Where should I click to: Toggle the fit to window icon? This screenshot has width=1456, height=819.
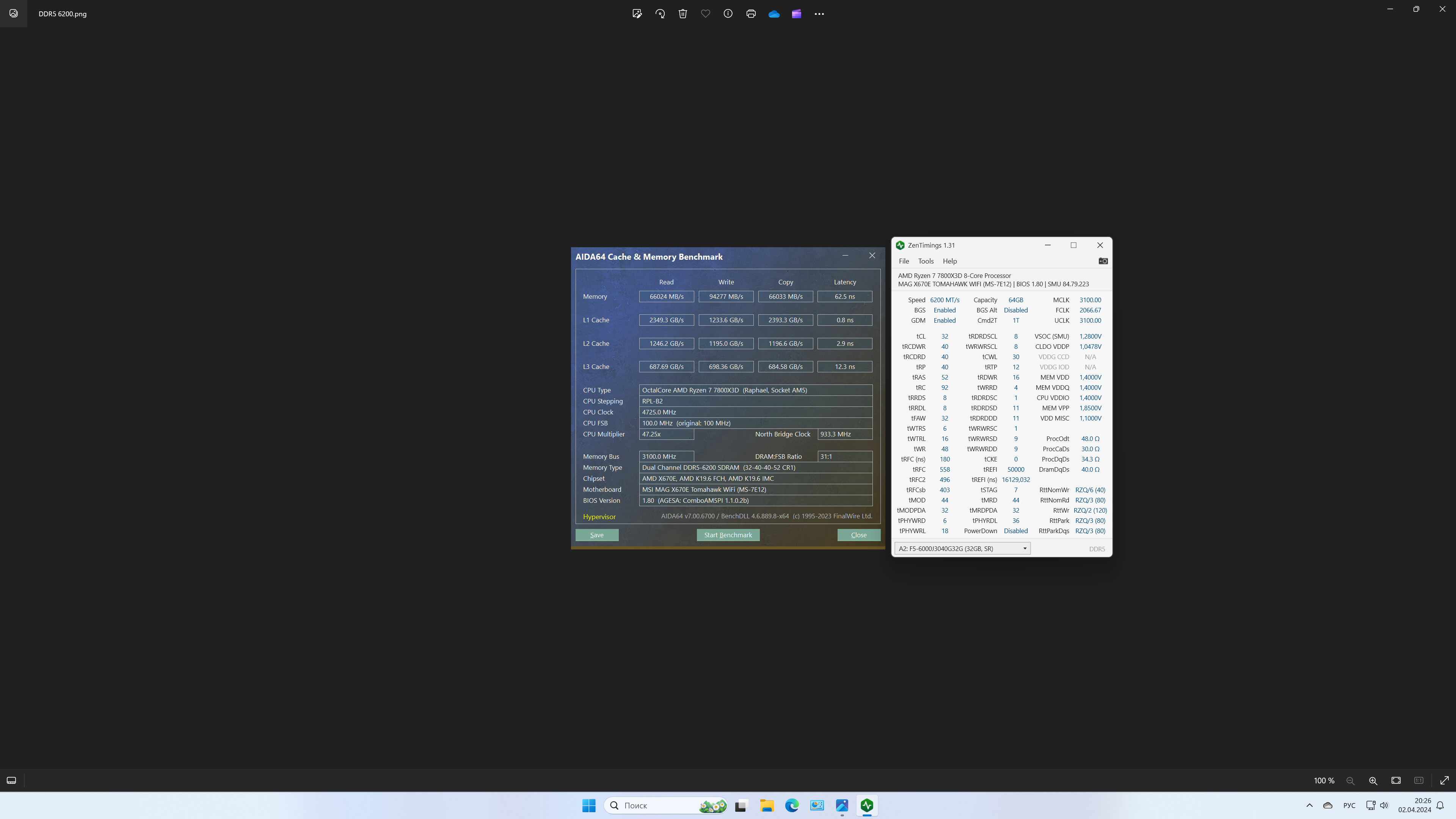(1396, 781)
